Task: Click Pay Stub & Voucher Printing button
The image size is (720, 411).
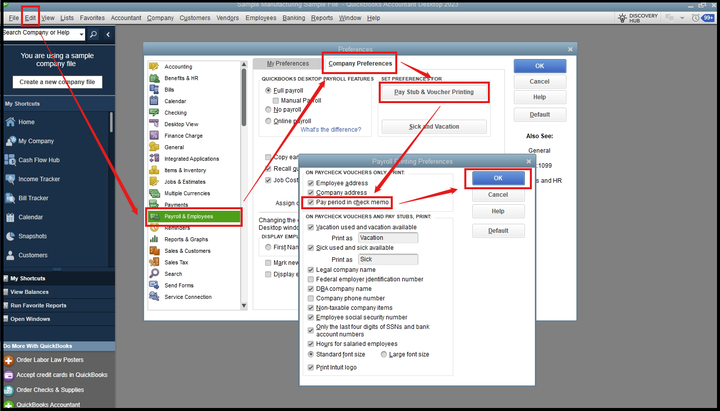Action: coord(434,92)
